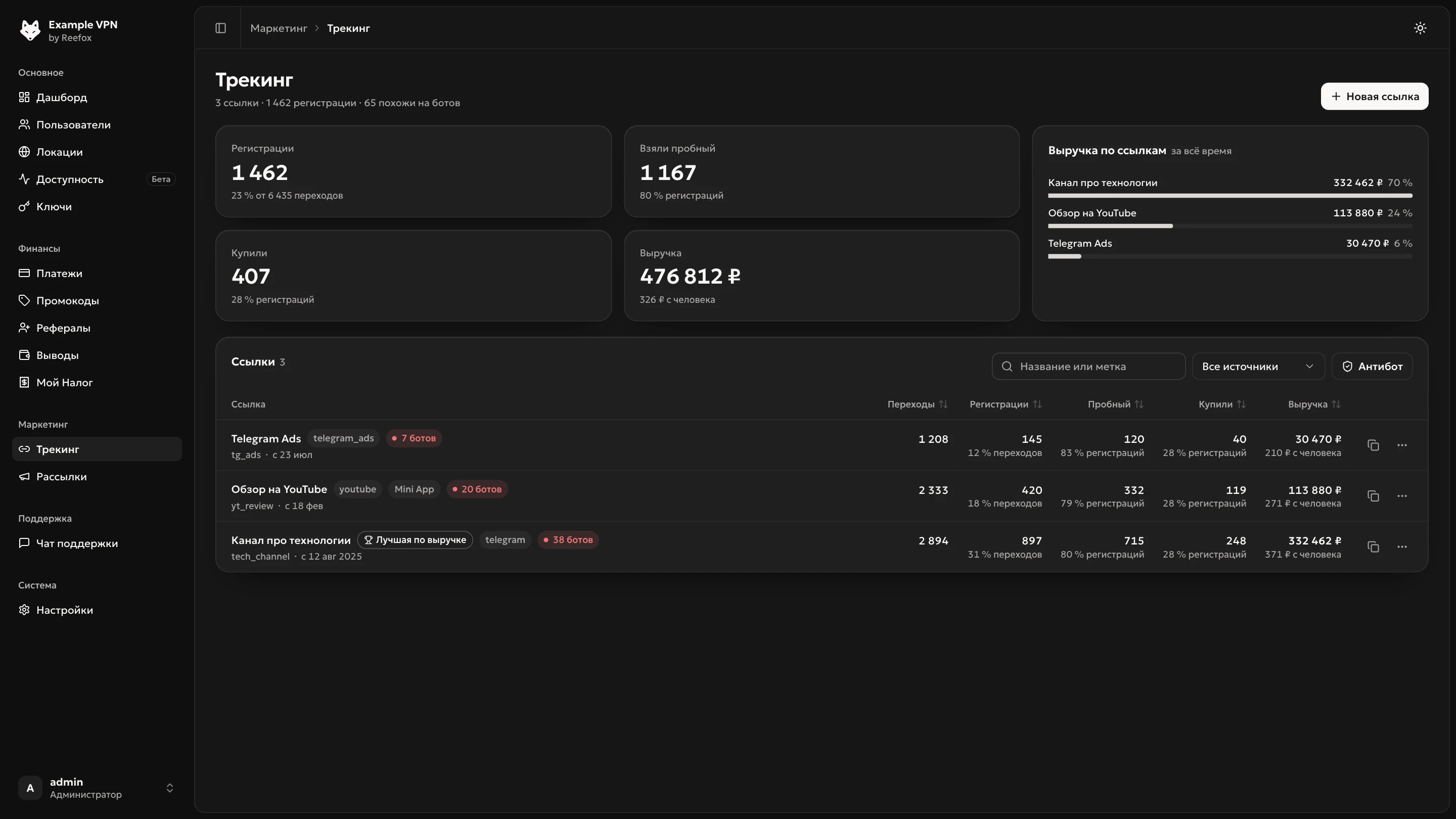The image size is (1456, 819).
Task: Switch theme with the sun icon
Action: (x=1420, y=28)
